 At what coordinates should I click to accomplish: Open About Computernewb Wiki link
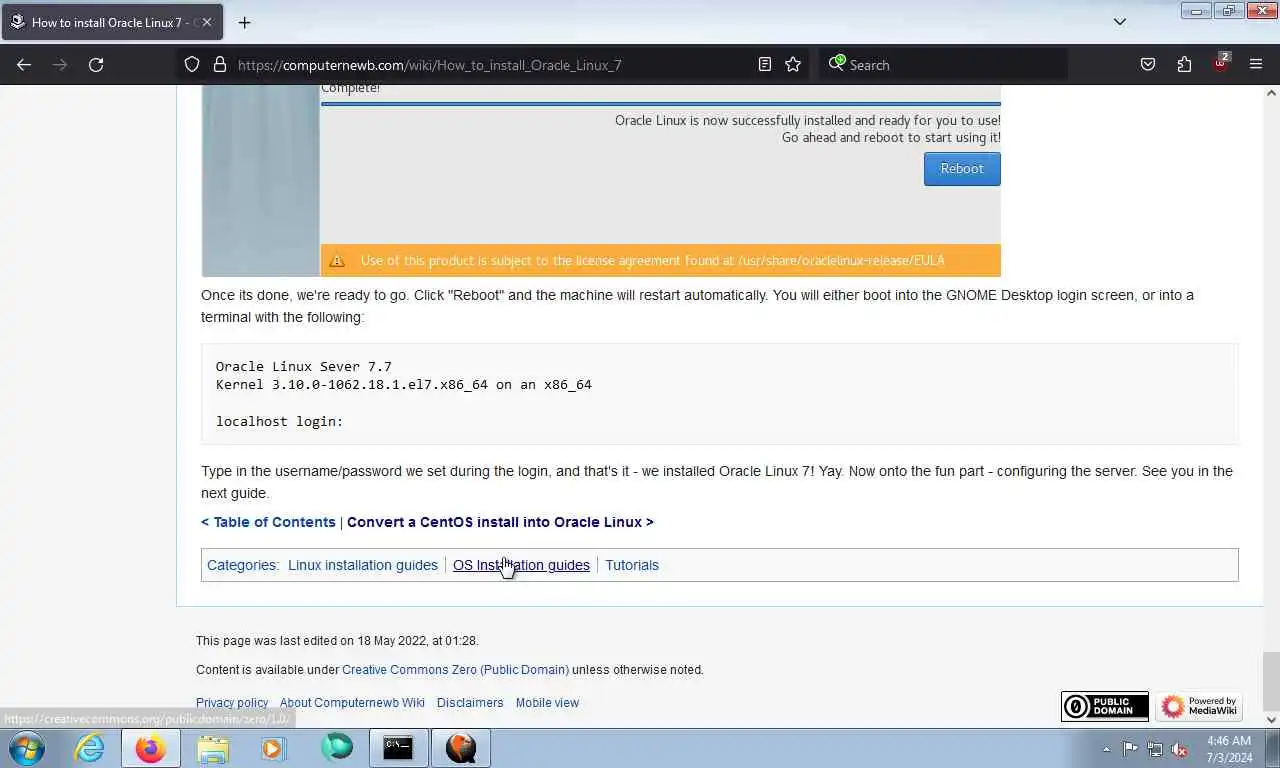352,703
